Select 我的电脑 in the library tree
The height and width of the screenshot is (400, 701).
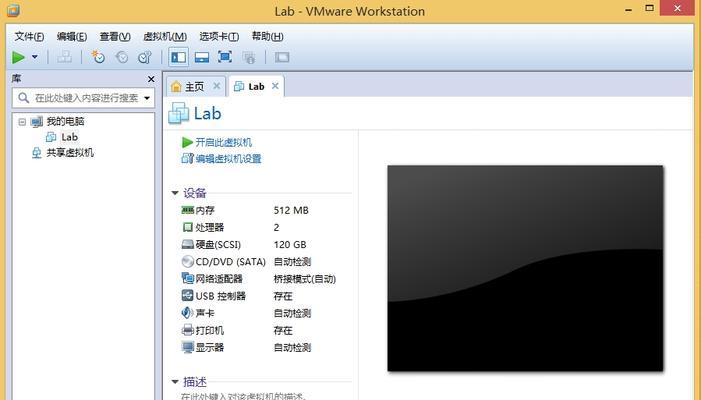pos(65,122)
